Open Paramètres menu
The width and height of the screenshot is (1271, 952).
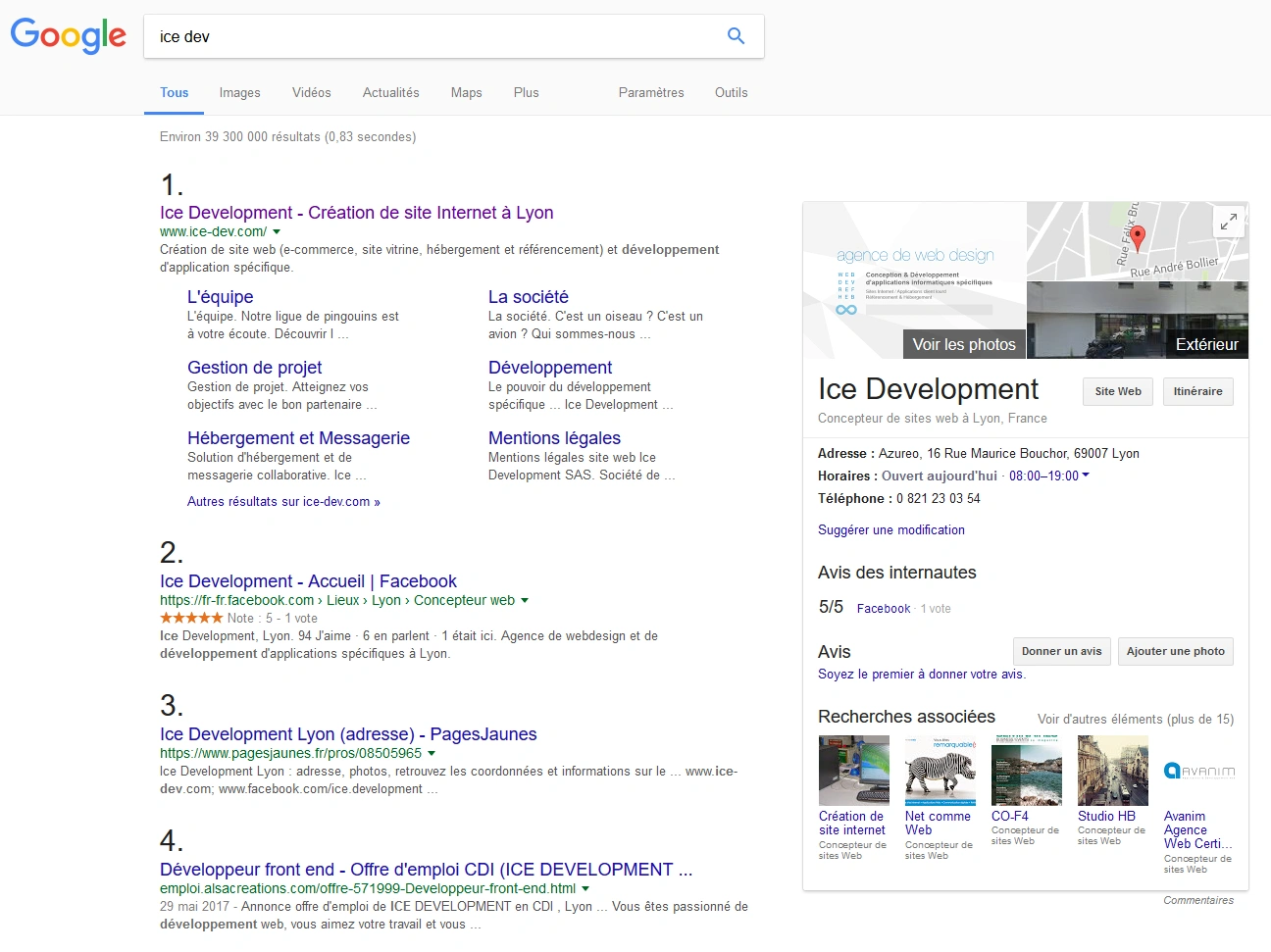point(651,93)
